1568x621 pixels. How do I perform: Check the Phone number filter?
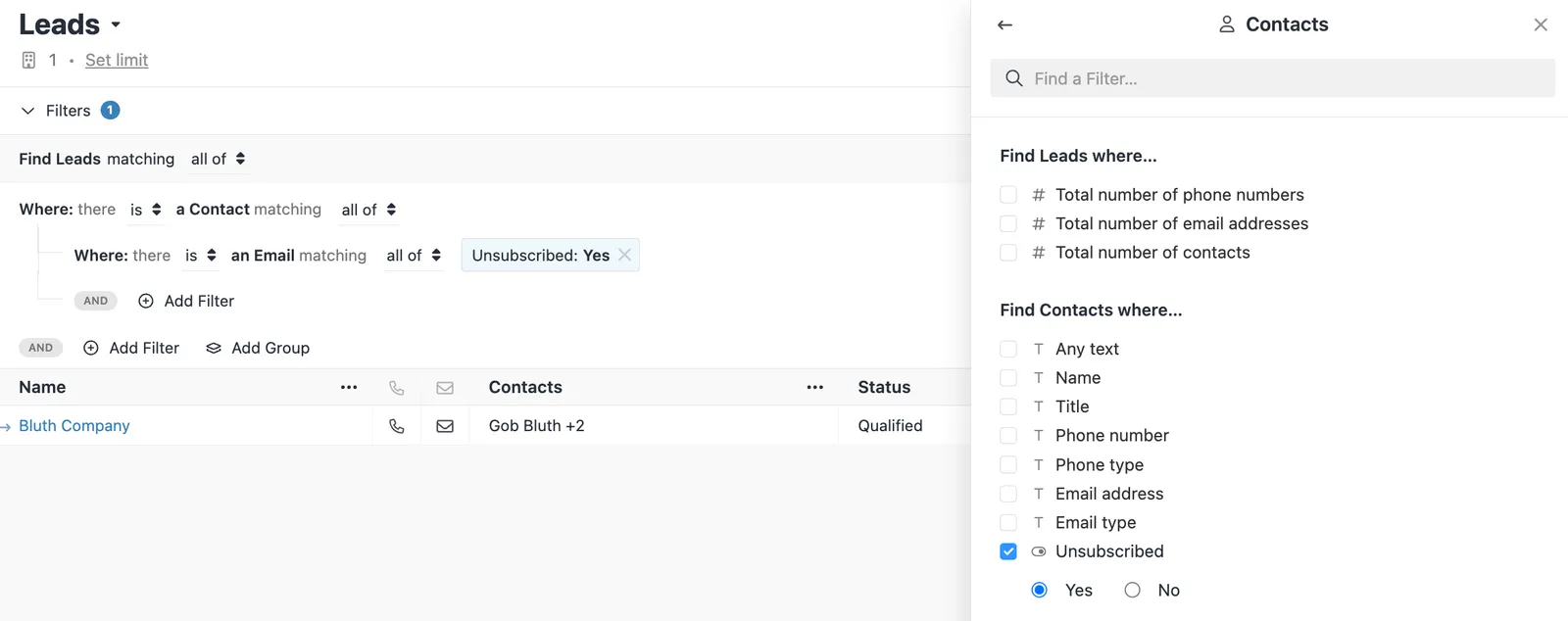1008,436
